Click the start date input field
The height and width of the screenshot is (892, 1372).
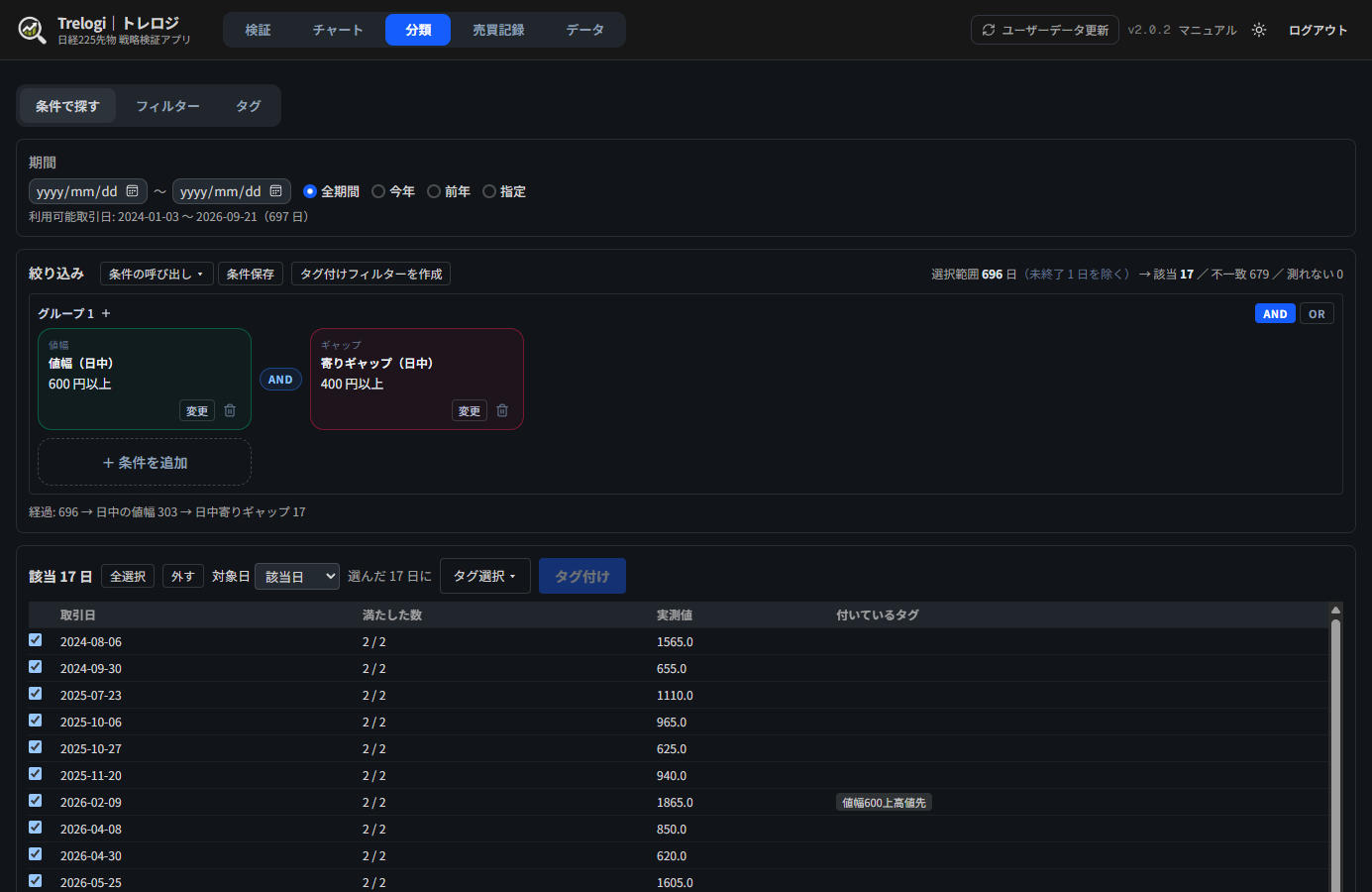click(x=88, y=191)
